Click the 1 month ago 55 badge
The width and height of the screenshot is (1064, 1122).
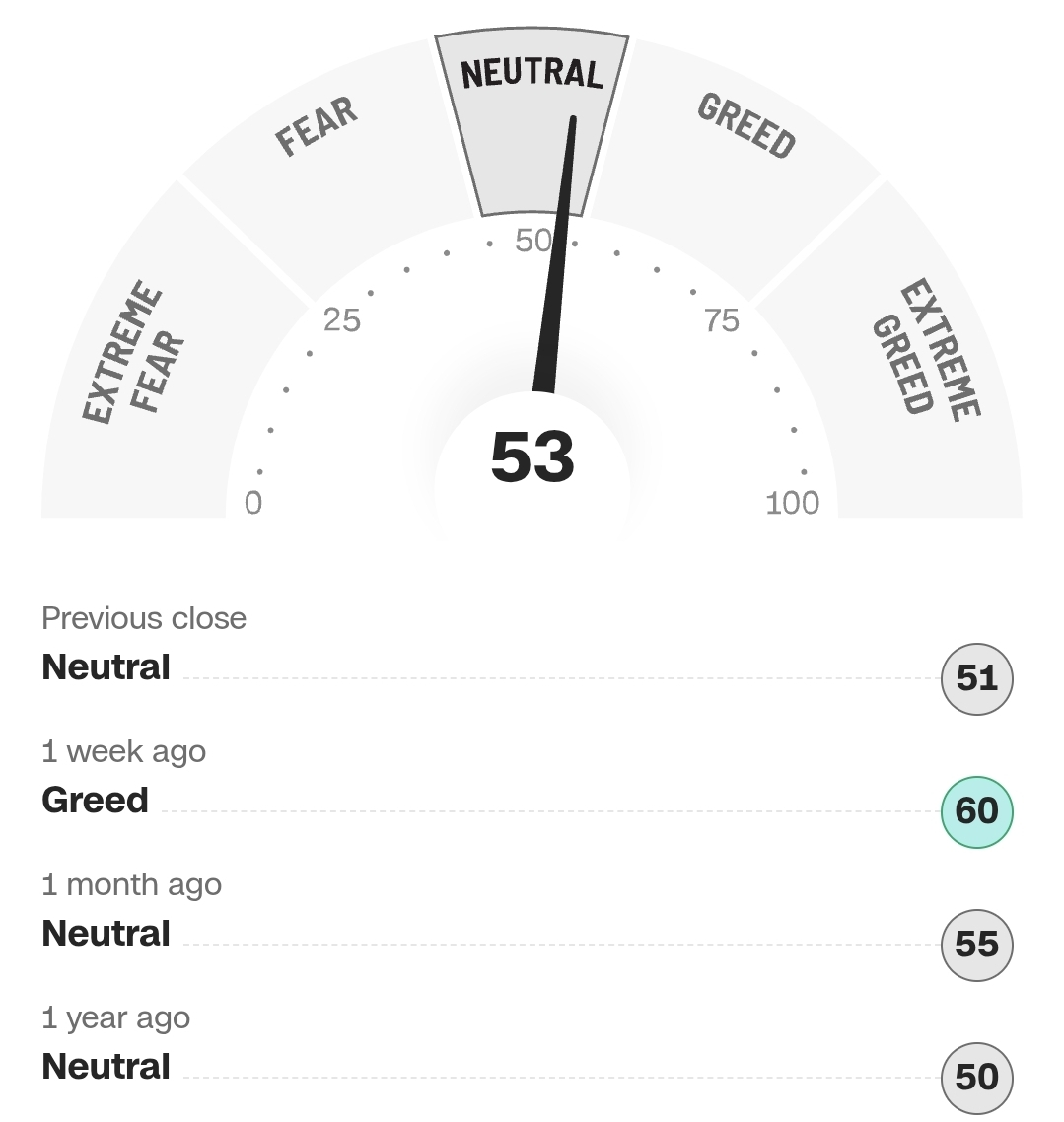coord(976,945)
